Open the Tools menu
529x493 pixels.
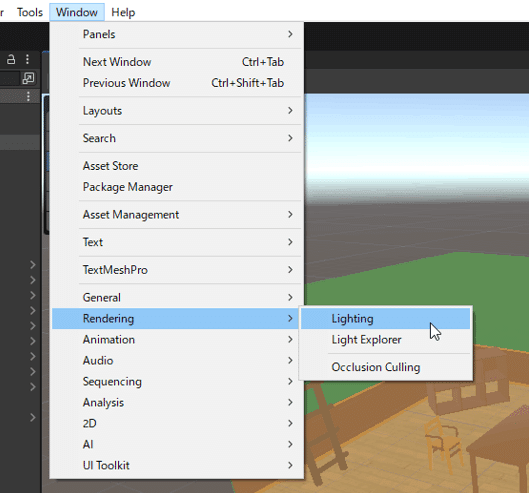point(30,12)
